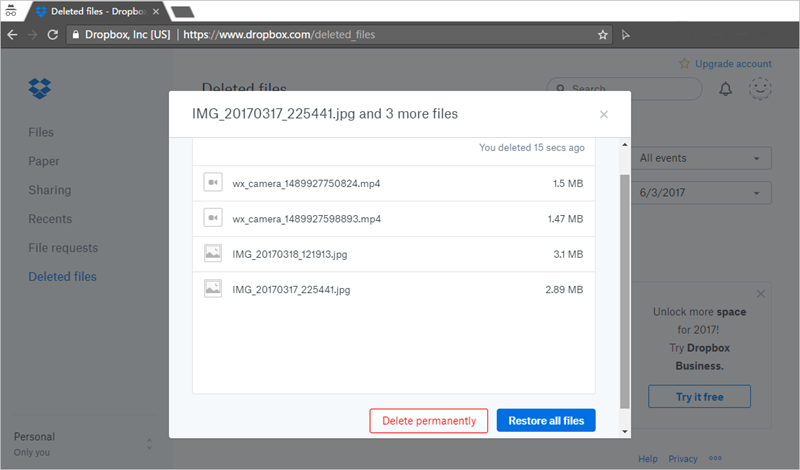Click the dialog vertical scrollbar thumb
This screenshot has width=800, height=470.
(x=624, y=291)
